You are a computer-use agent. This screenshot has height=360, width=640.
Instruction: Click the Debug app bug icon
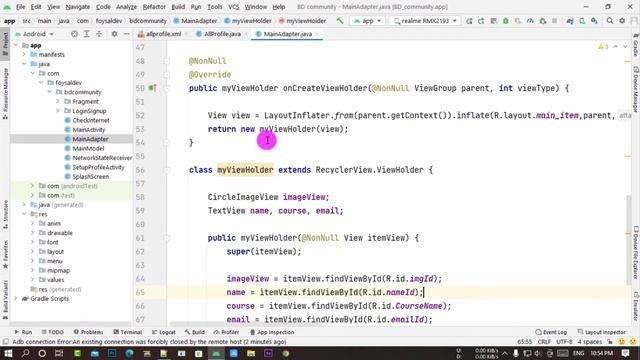(506, 21)
